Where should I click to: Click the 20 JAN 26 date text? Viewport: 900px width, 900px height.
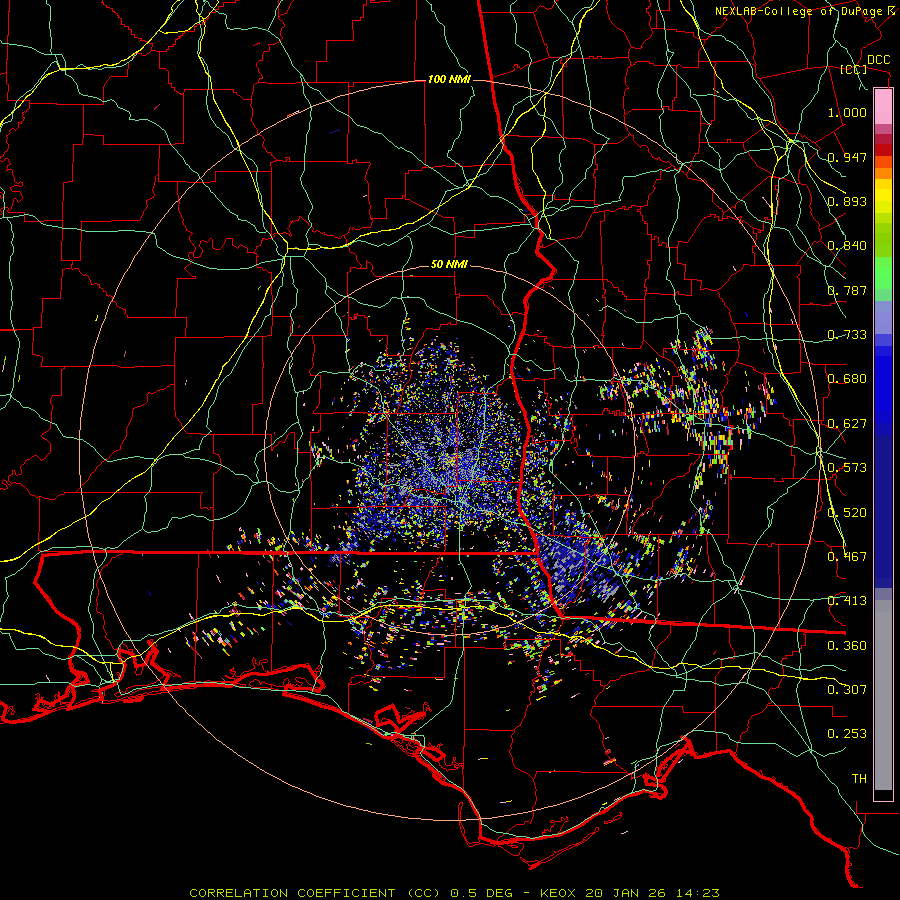625,893
